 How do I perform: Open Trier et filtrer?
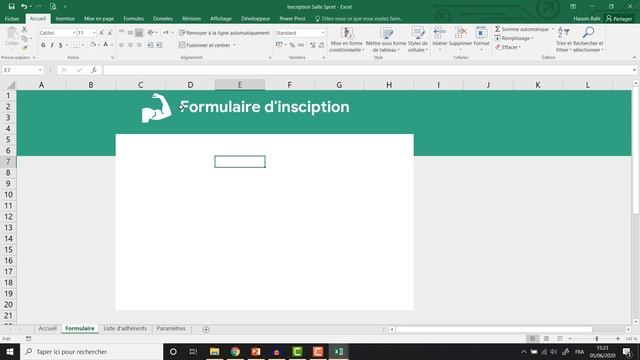point(564,40)
